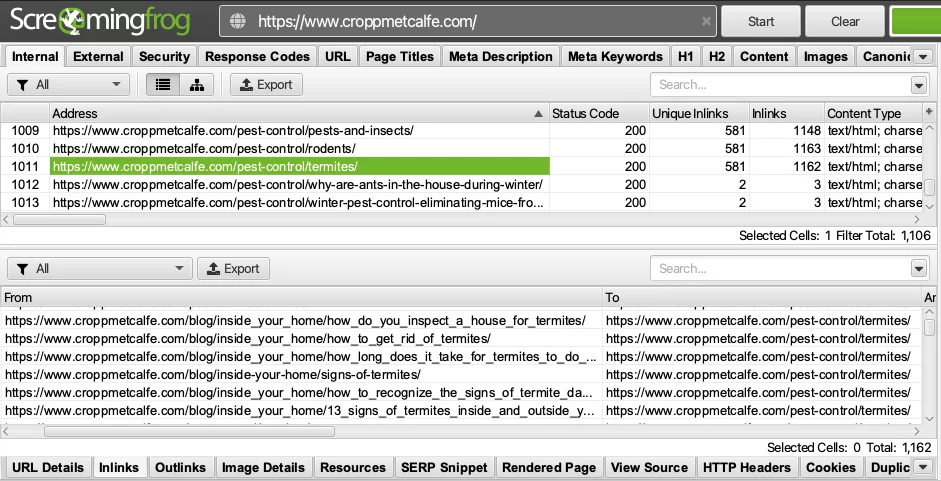Screen dimensions: 941x481
Task: Open the Resources bottom tab
Action: pos(353,467)
